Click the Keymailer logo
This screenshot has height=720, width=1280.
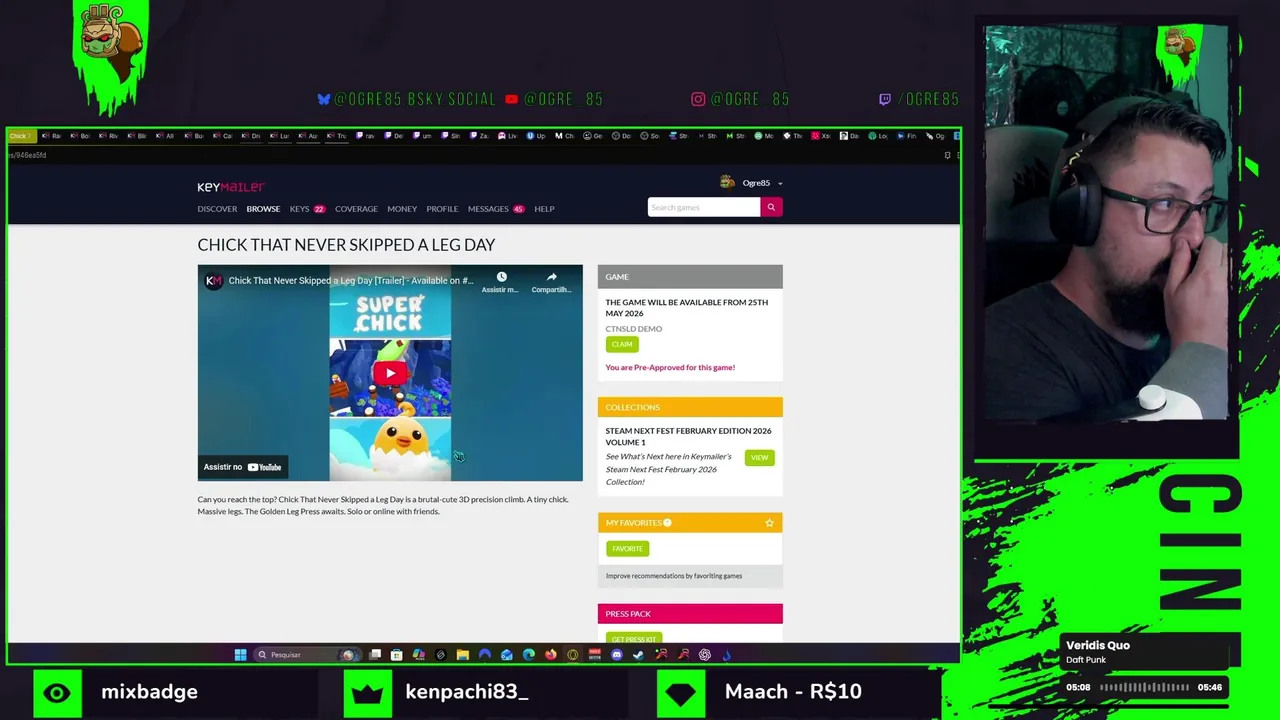pyautogui.click(x=231, y=187)
